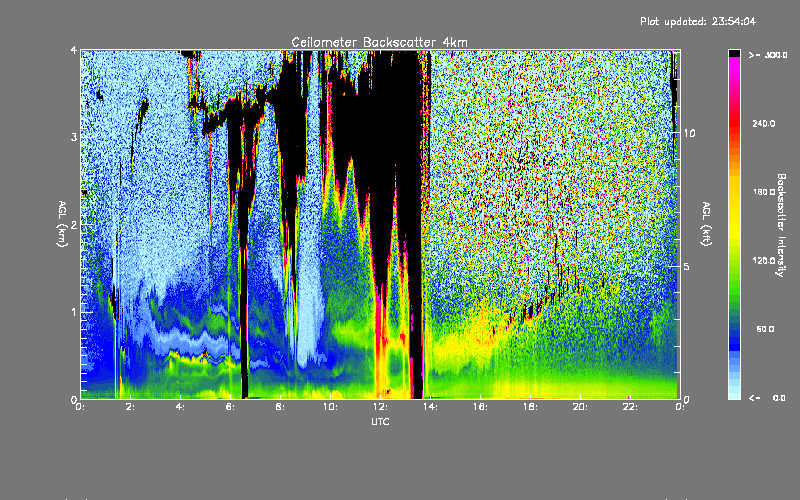
Task: Select the "16:" UTC hour tick
Action: coord(480,407)
